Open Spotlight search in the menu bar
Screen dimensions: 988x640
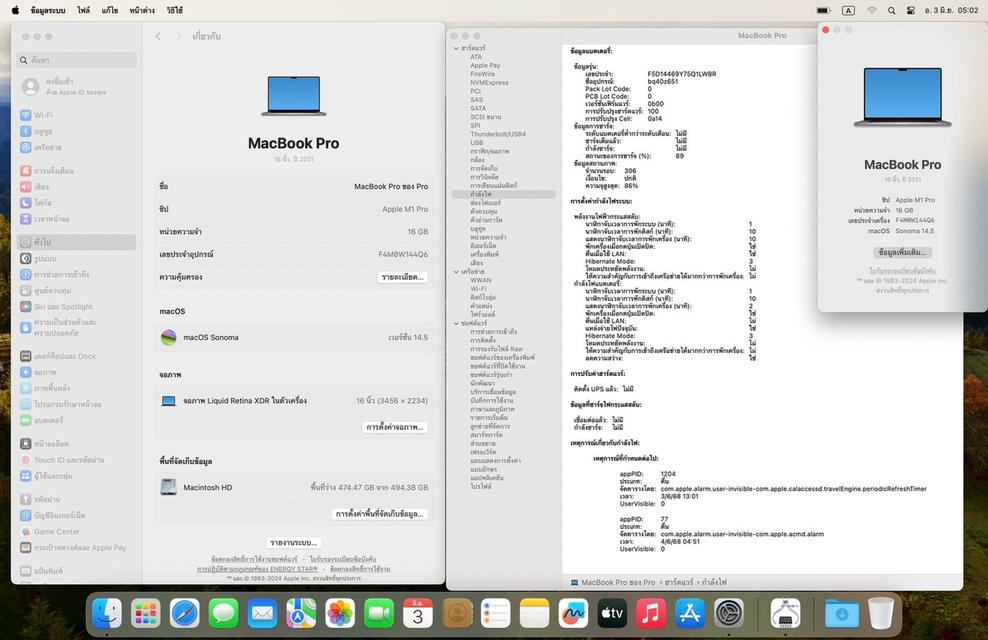pyautogui.click(x=892, y=11)
